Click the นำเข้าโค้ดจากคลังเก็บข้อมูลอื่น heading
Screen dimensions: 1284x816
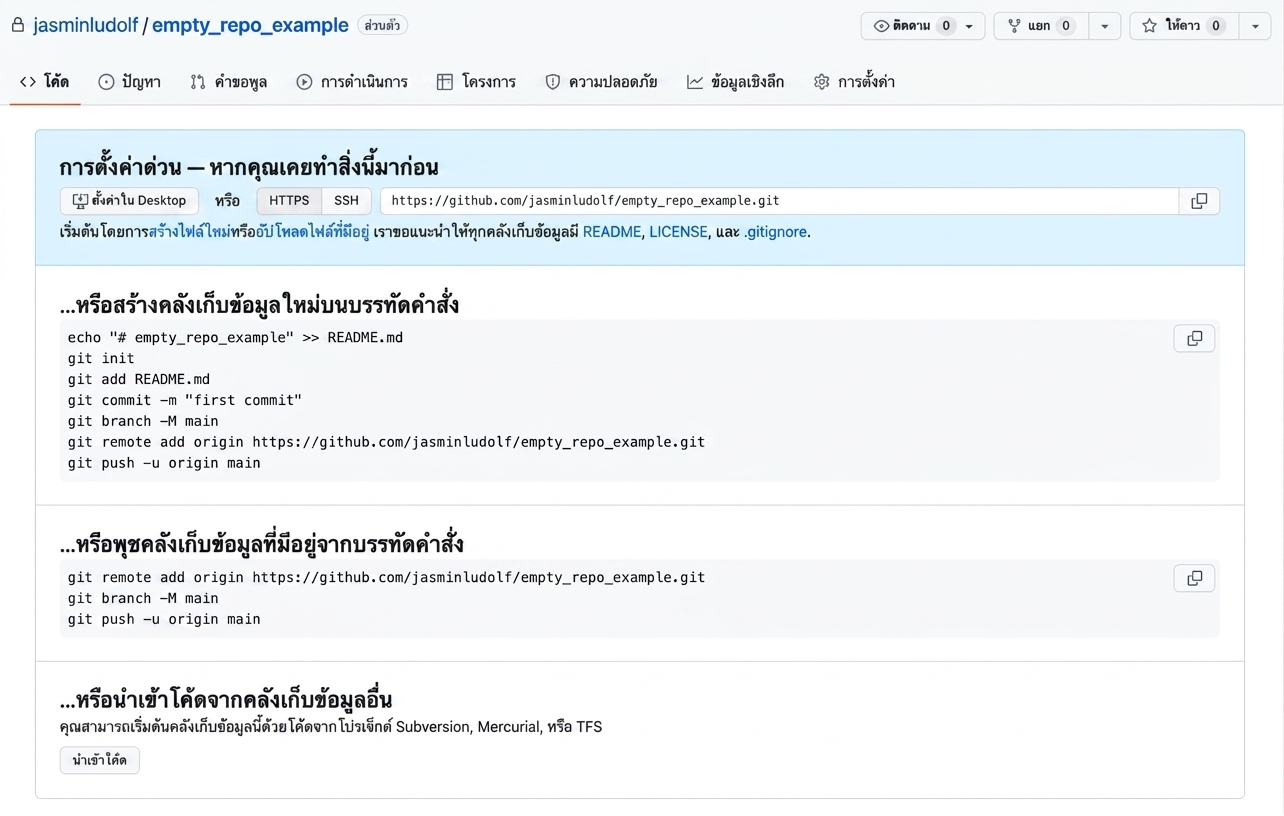(226, 699)
